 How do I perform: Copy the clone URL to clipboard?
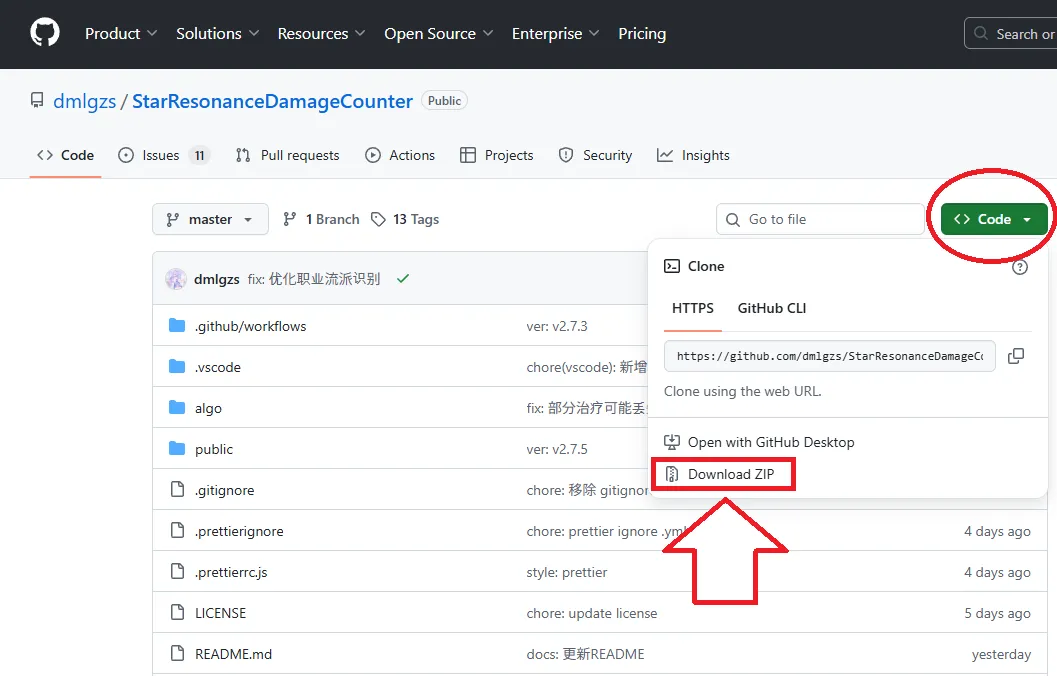point(1015,356)
